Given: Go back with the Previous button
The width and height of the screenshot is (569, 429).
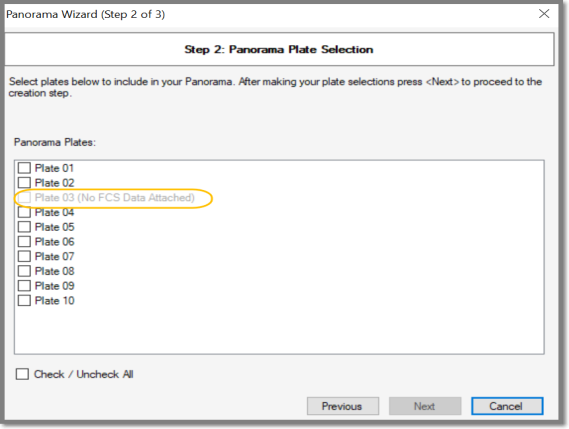Looking at the screenshot, I should 343,406.
